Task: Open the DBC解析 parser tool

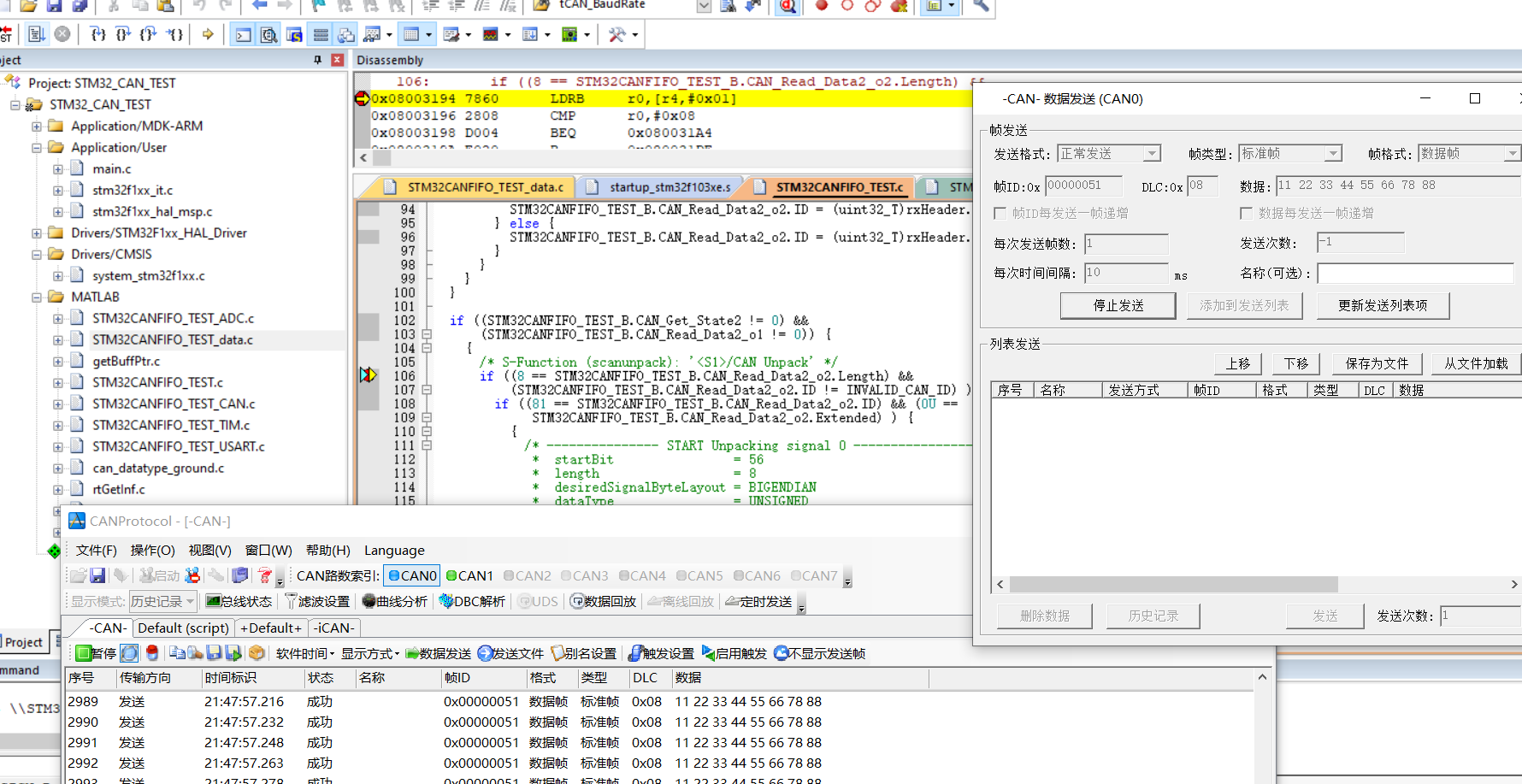Action: pyautogui.click(x=472, y=601)
